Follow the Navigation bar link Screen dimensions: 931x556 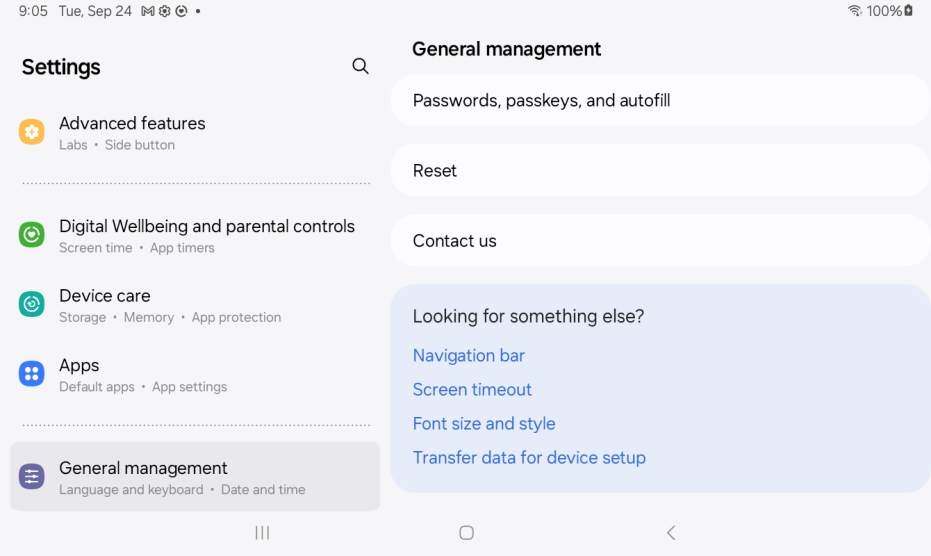point(469,355)
